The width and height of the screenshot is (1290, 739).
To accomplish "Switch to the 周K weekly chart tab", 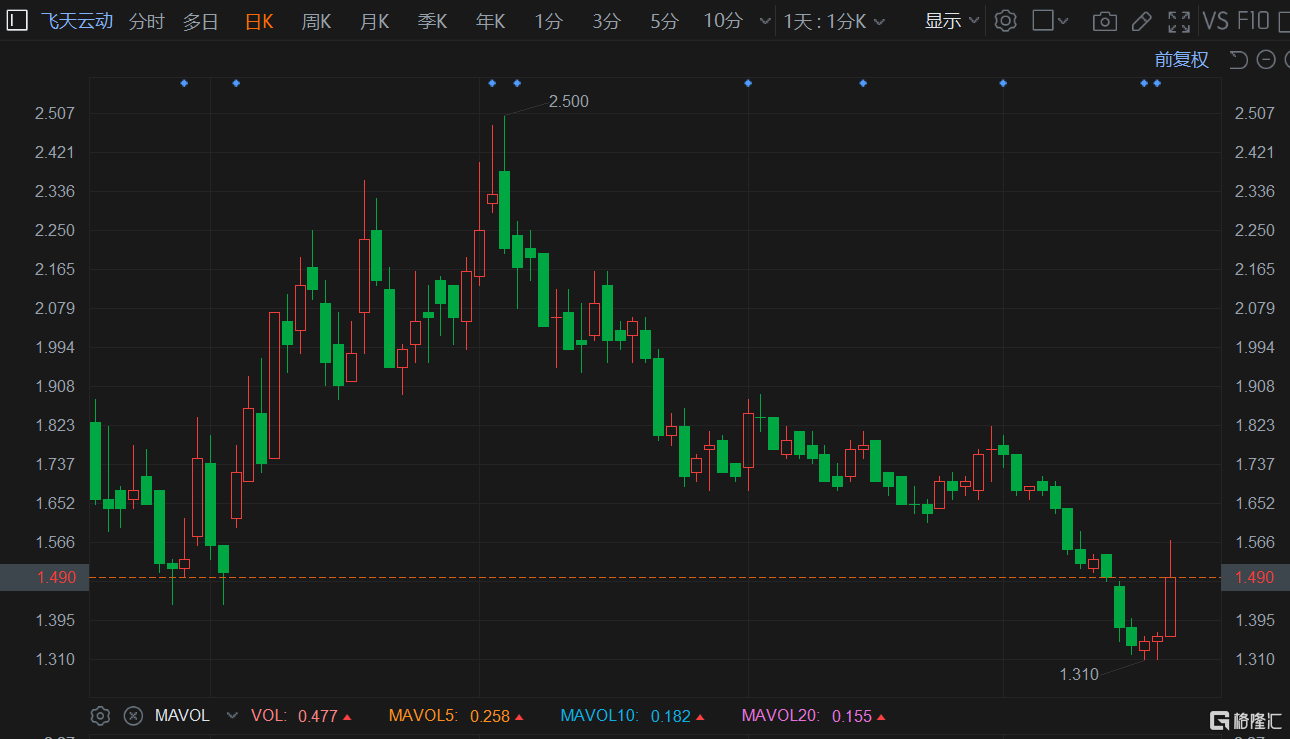I will (x=316, y=21).
